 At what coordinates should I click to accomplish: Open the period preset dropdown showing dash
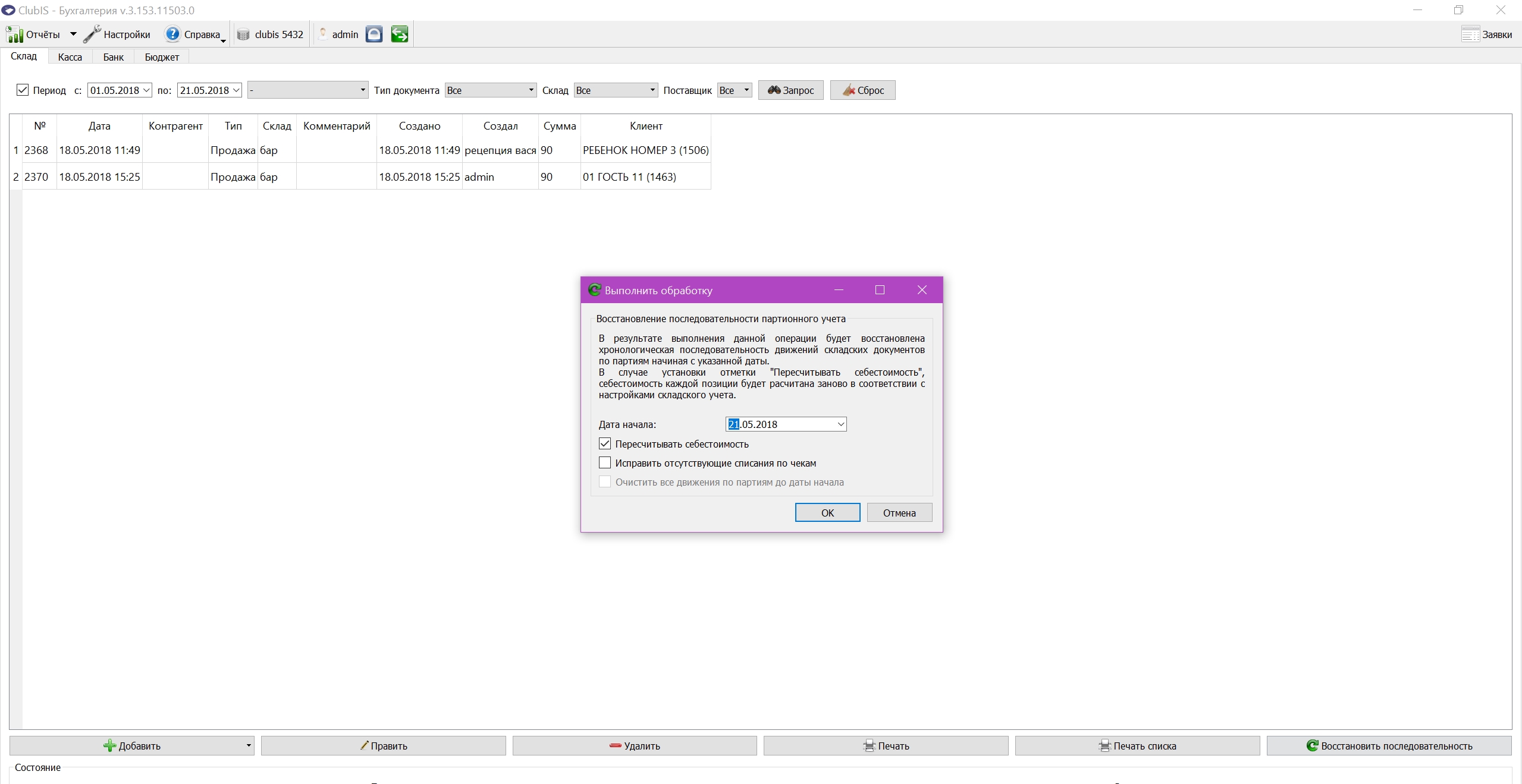[x=308, y=90]
